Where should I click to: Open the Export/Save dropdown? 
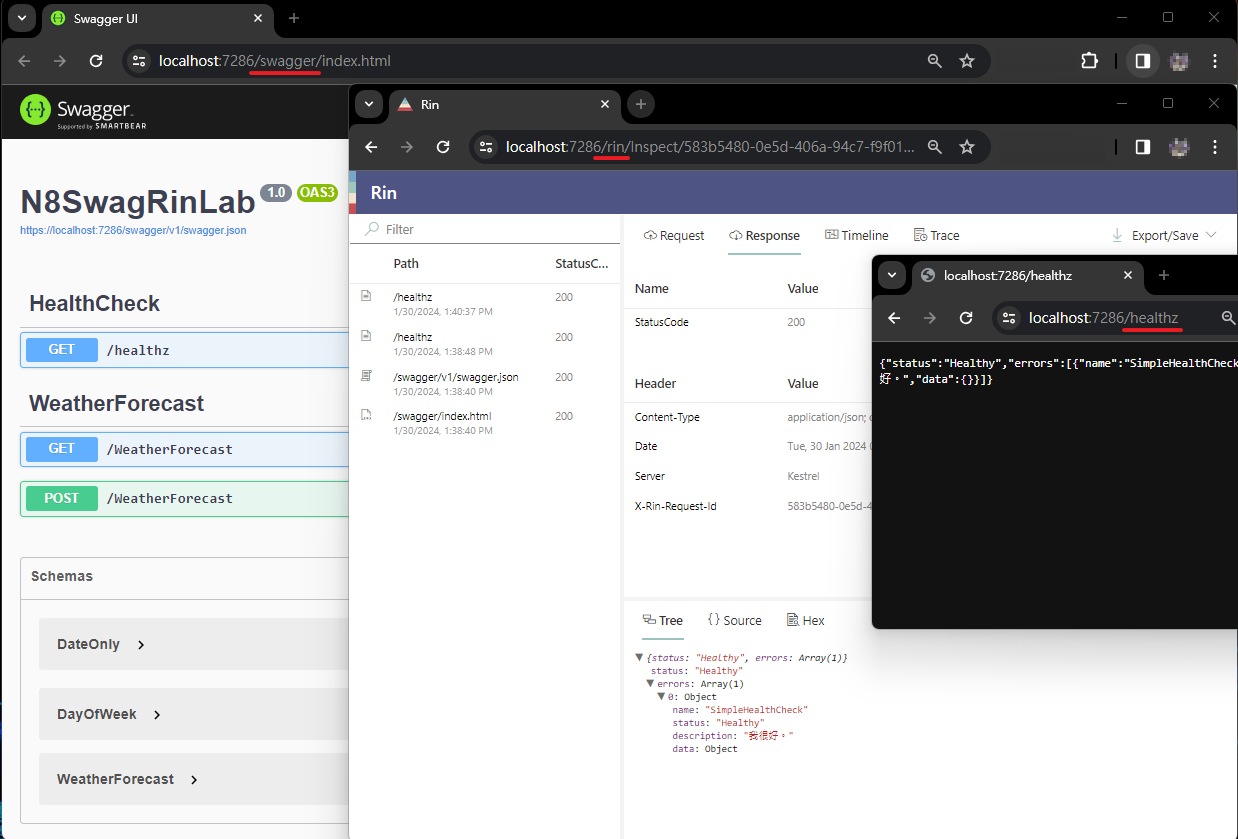pos(1165,235)
